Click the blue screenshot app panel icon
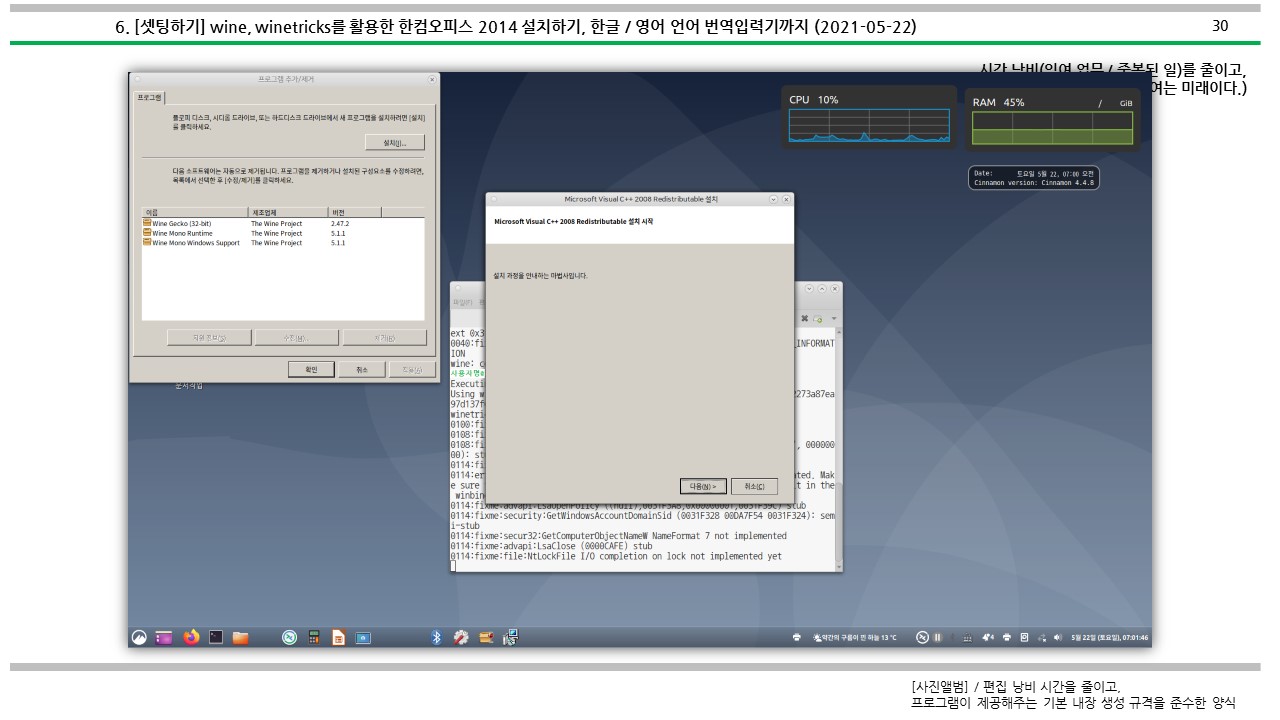 coord(363,637)
